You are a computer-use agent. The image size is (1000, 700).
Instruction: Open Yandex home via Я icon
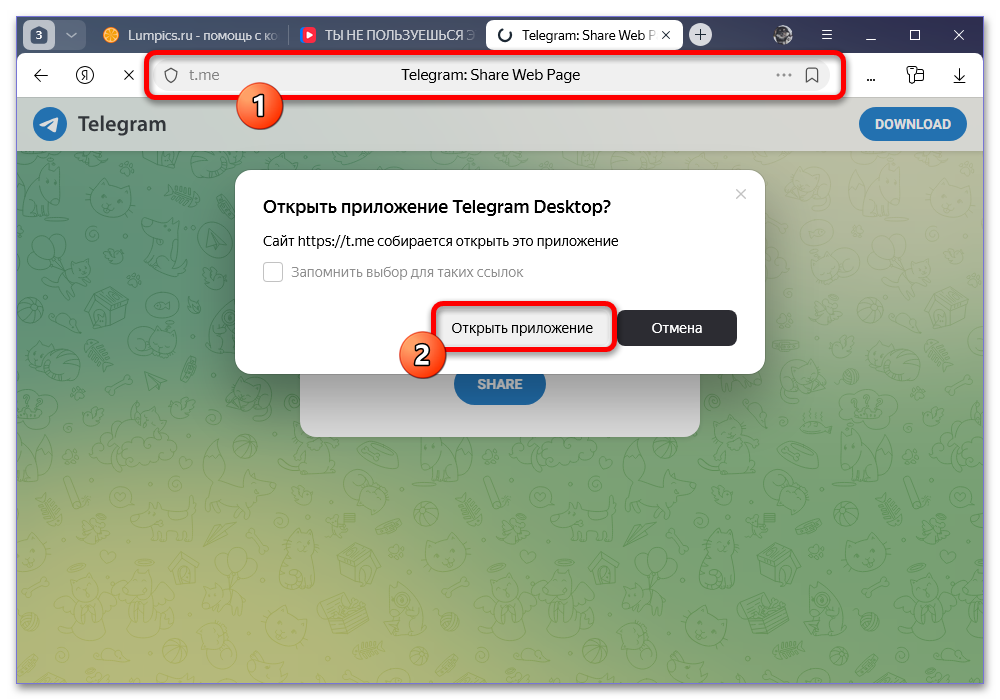click(x=85, y=75)
